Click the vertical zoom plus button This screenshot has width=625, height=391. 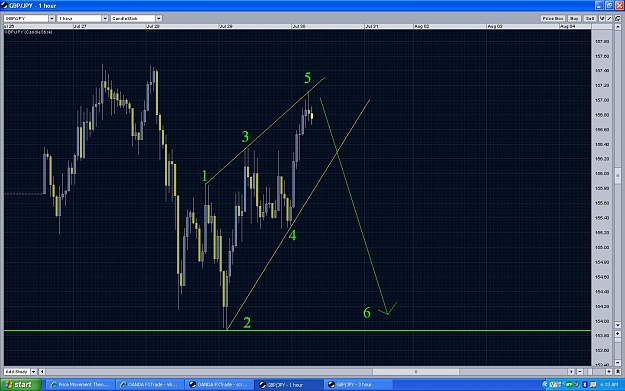(618, 334)
